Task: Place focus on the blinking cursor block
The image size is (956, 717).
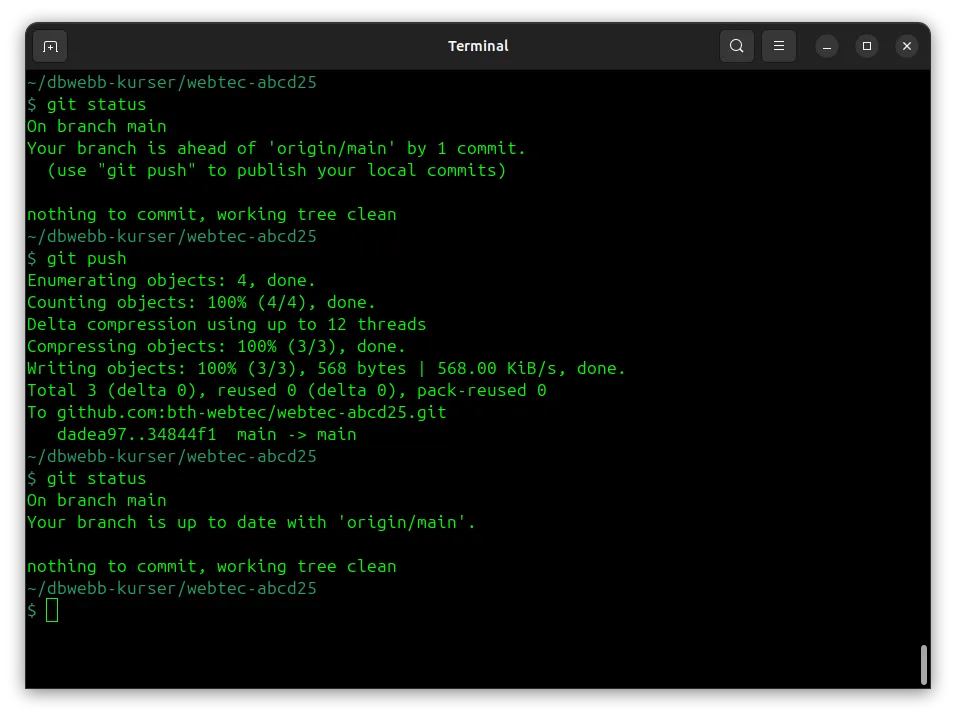Action: tap(52, 610)
